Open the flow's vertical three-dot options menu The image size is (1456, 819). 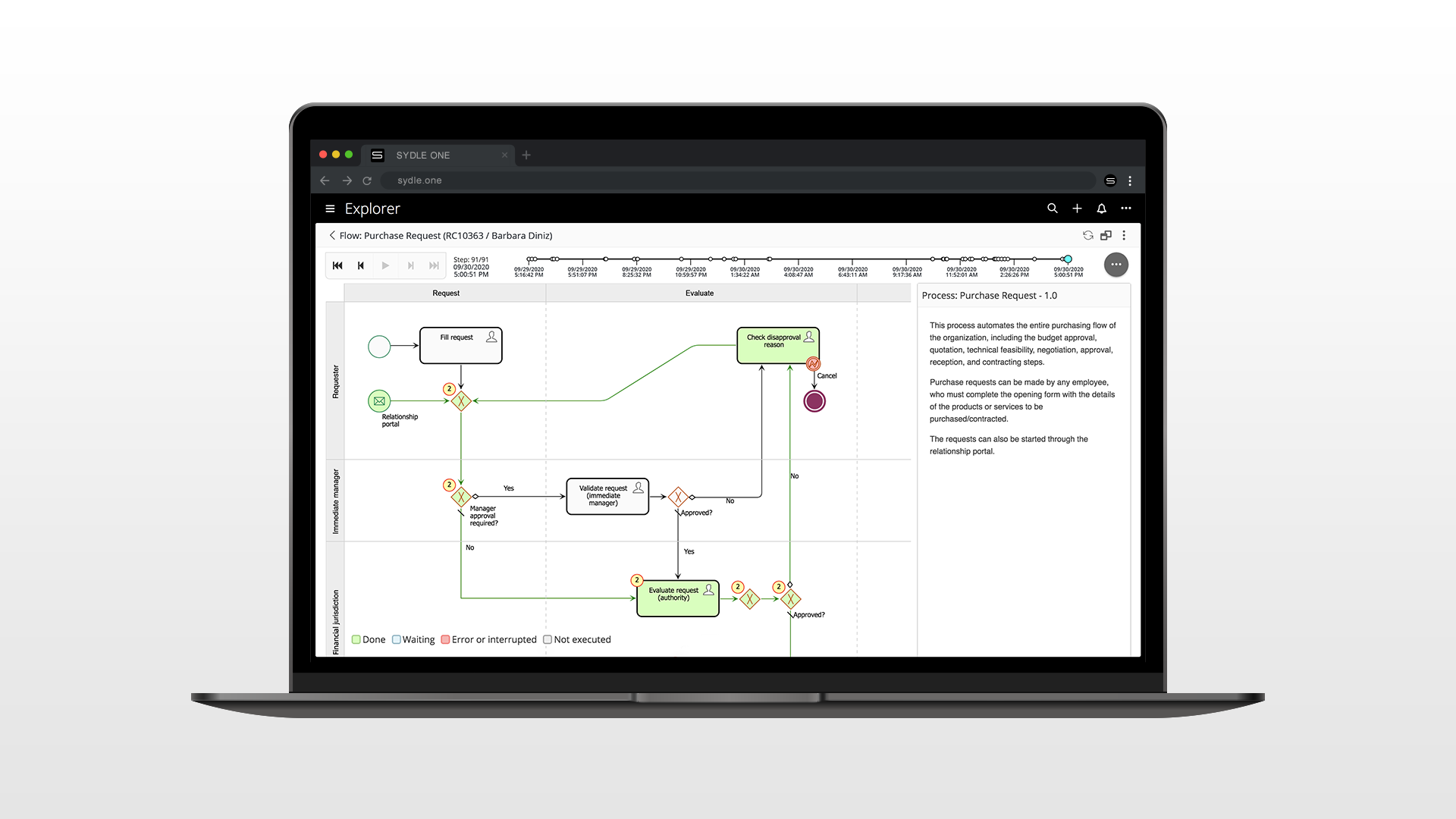point(1124,236)
